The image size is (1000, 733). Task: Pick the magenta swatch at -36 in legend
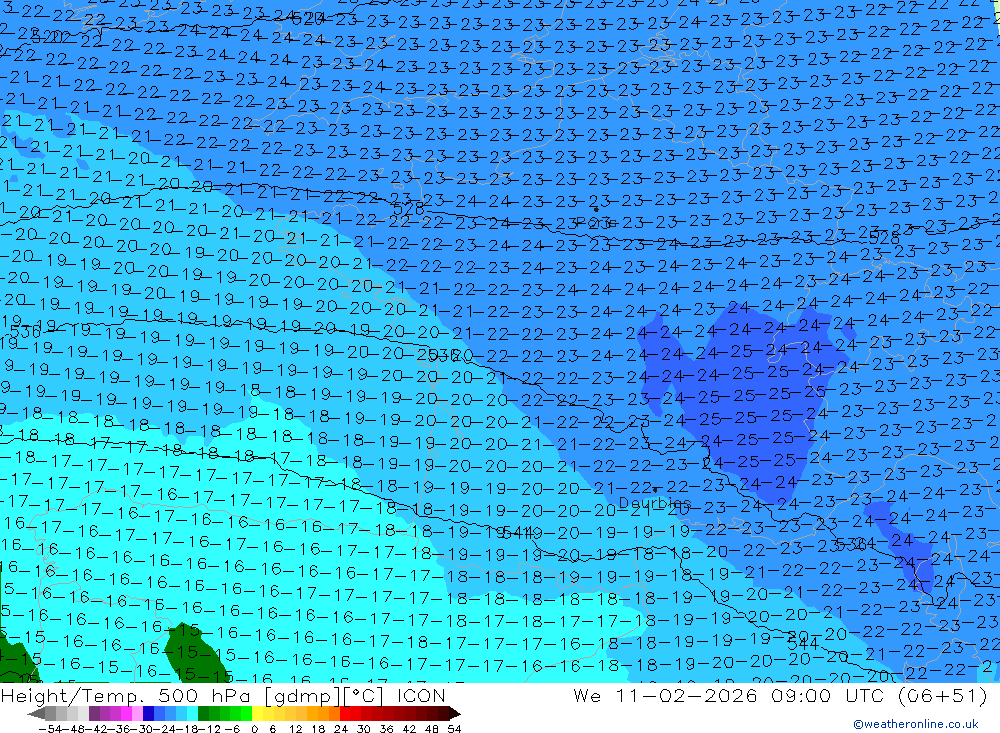126,713
